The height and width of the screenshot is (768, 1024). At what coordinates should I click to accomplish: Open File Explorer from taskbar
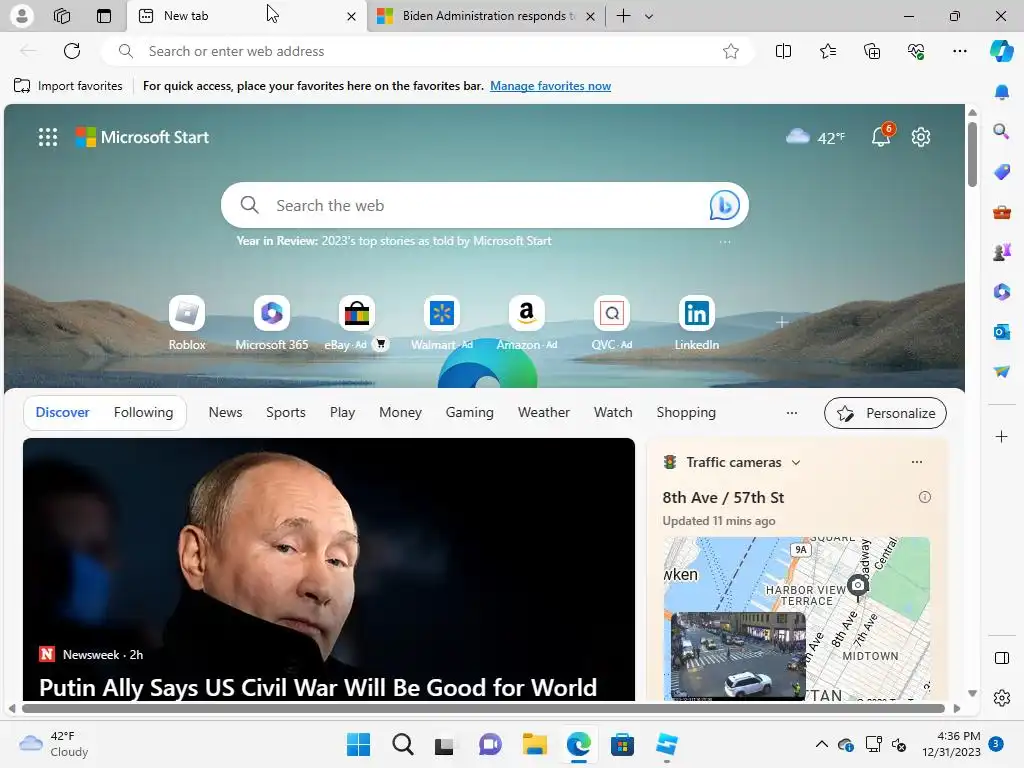pos(534,744)
